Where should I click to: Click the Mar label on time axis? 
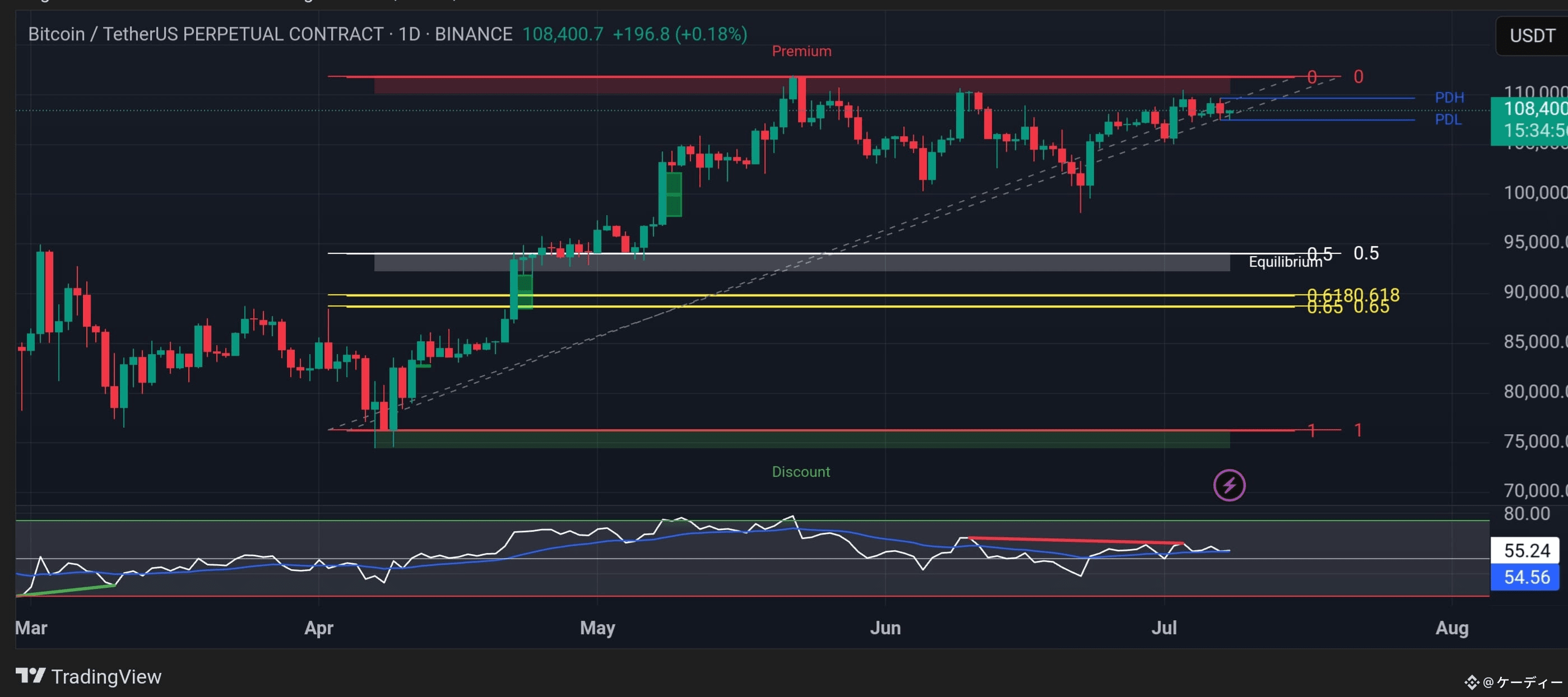31,628
